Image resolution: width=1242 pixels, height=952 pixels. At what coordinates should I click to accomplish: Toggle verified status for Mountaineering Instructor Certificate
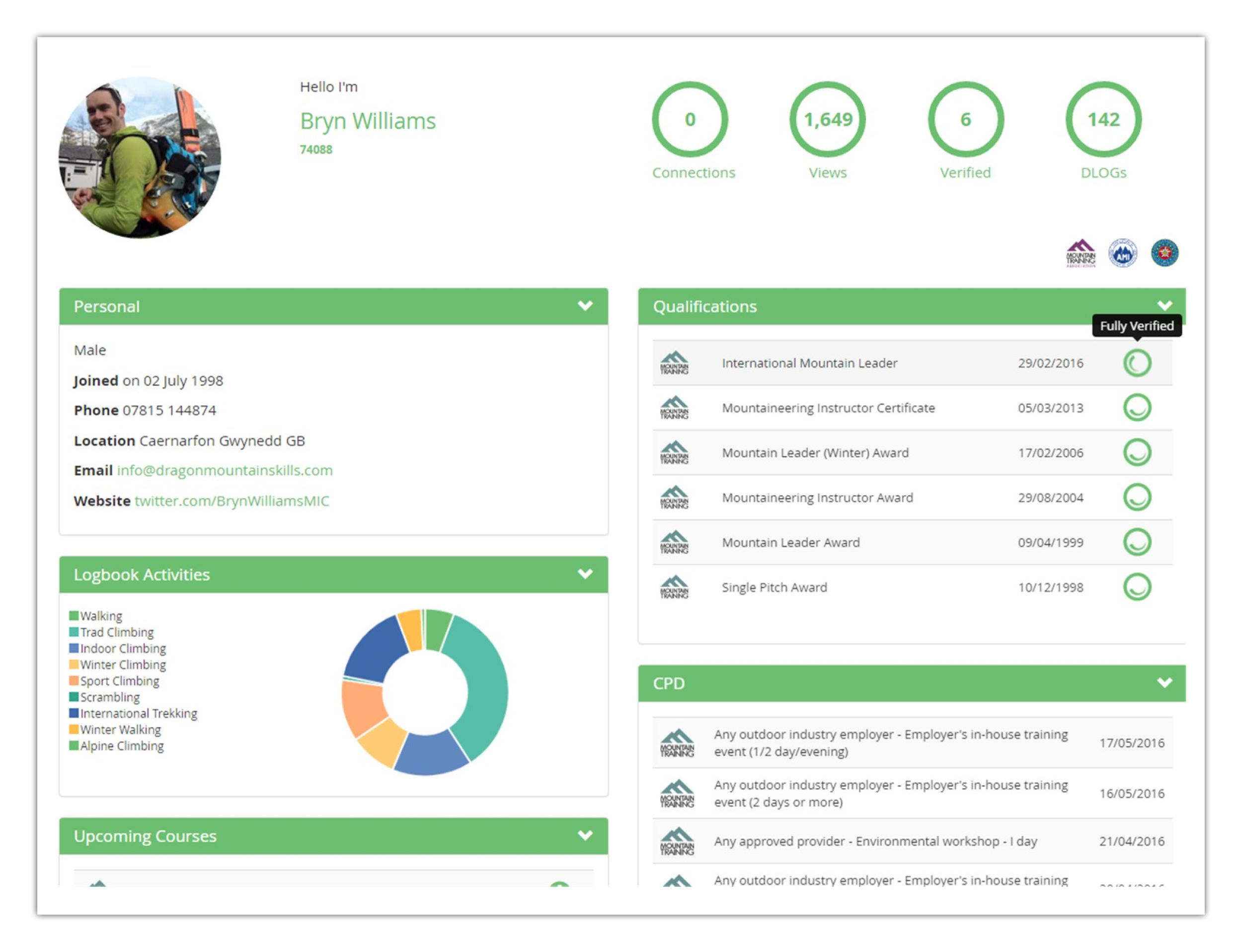coord(1139,407)
